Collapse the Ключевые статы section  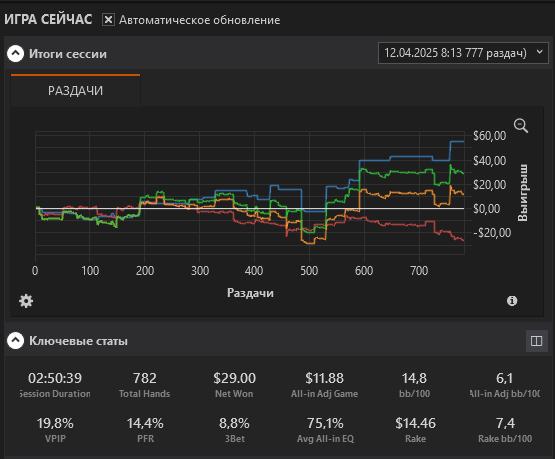[16, 341]
